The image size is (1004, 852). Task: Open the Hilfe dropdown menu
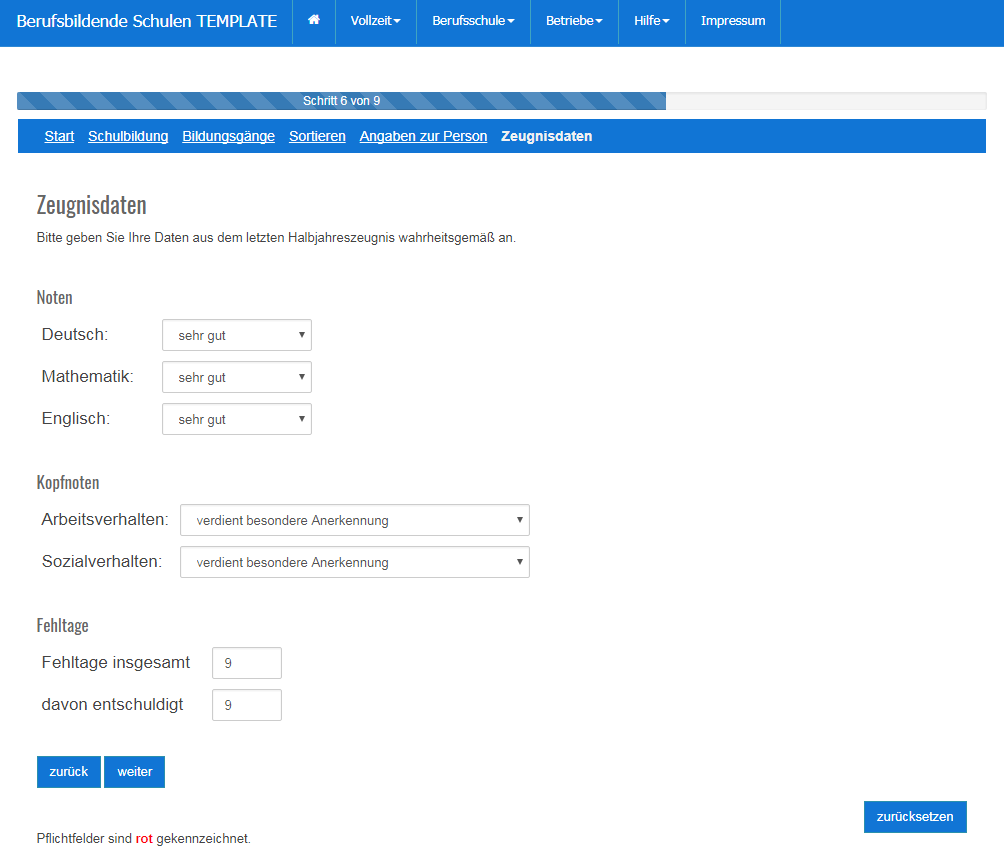pyautogui.click(x=650, y=22)
